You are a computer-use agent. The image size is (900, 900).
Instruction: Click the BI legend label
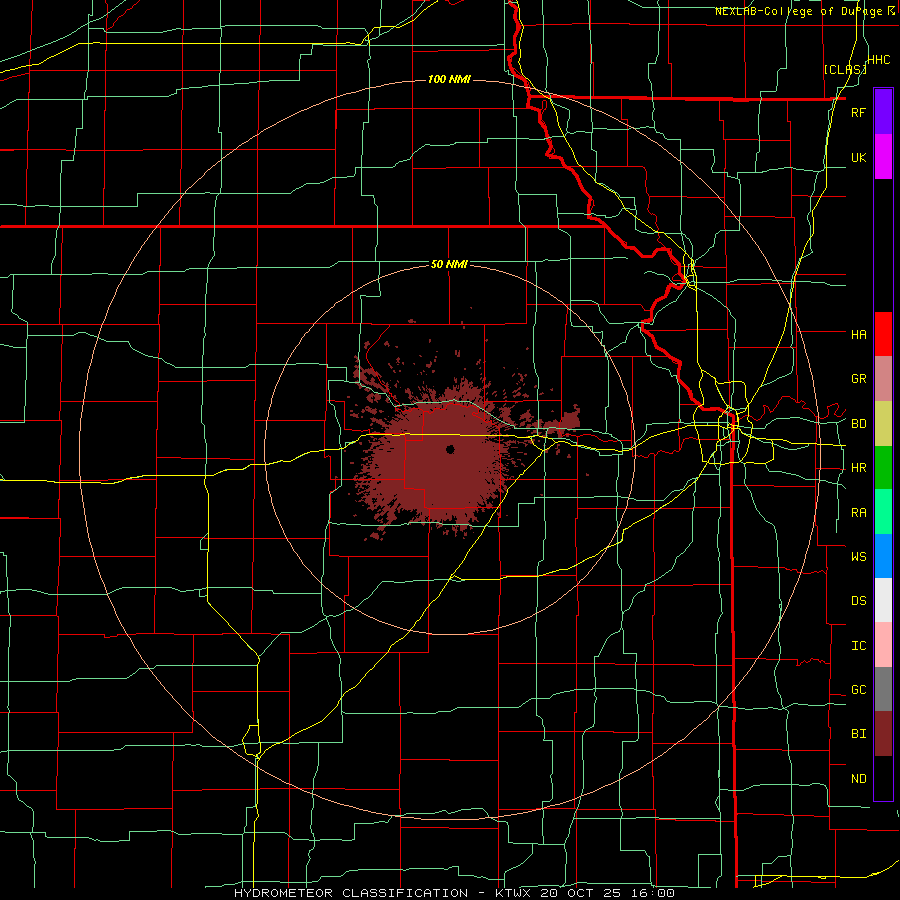tap(858, 734)
